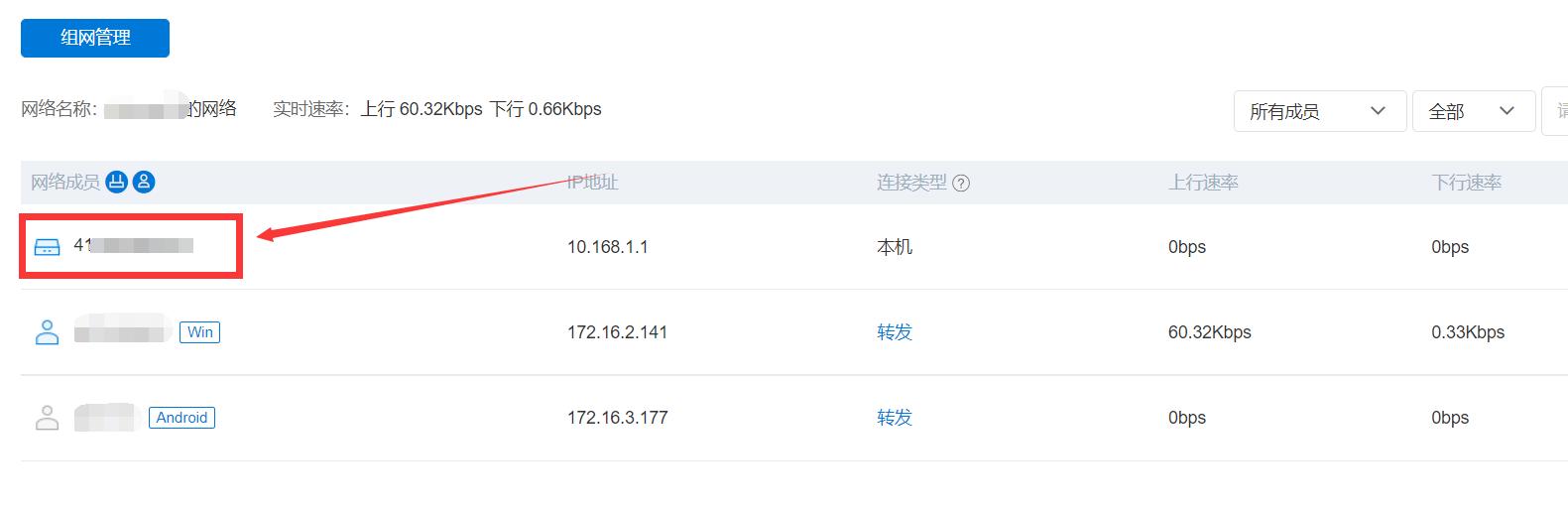The image size is (1568, 508).
Task: Click the partially visible search field at right
Action: point(1556,111)
